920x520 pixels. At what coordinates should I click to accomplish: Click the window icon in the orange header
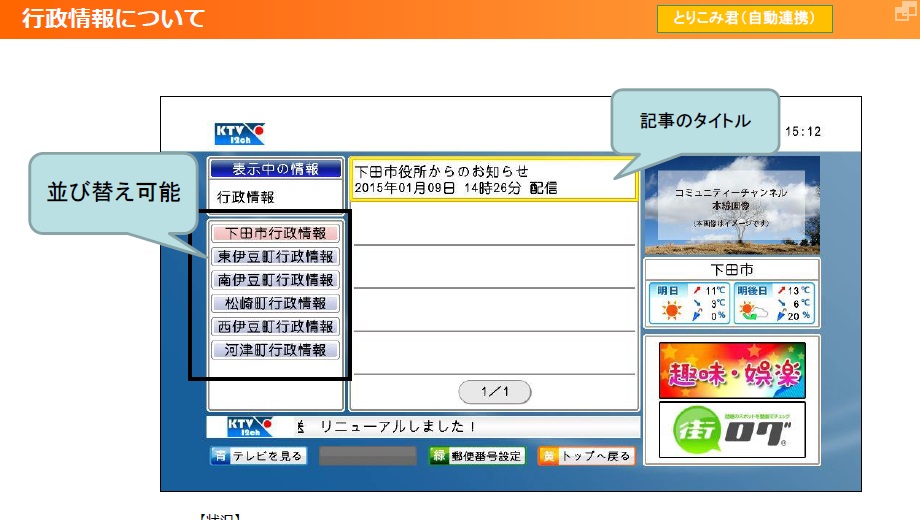(x=904, y=13)
